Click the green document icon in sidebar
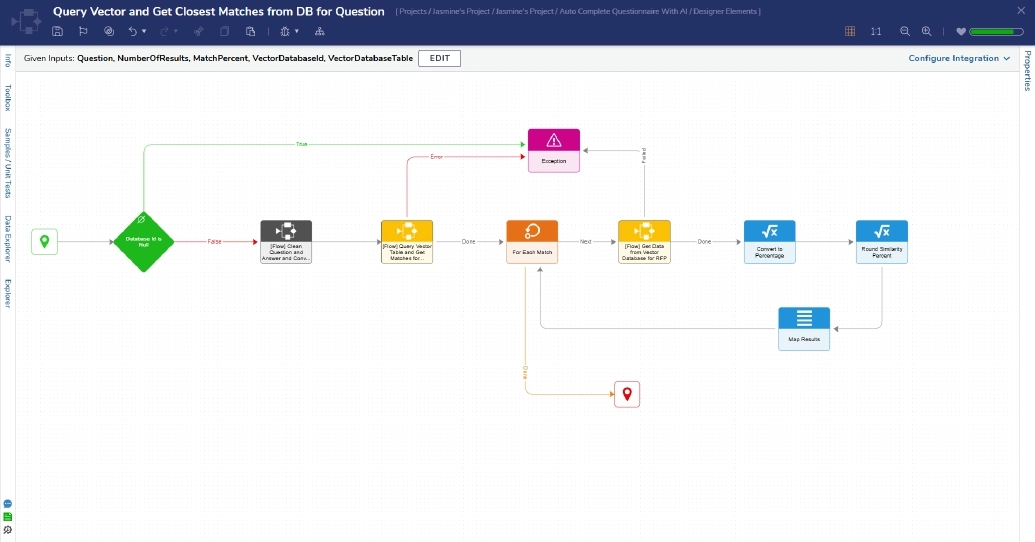 click(8, 517)
